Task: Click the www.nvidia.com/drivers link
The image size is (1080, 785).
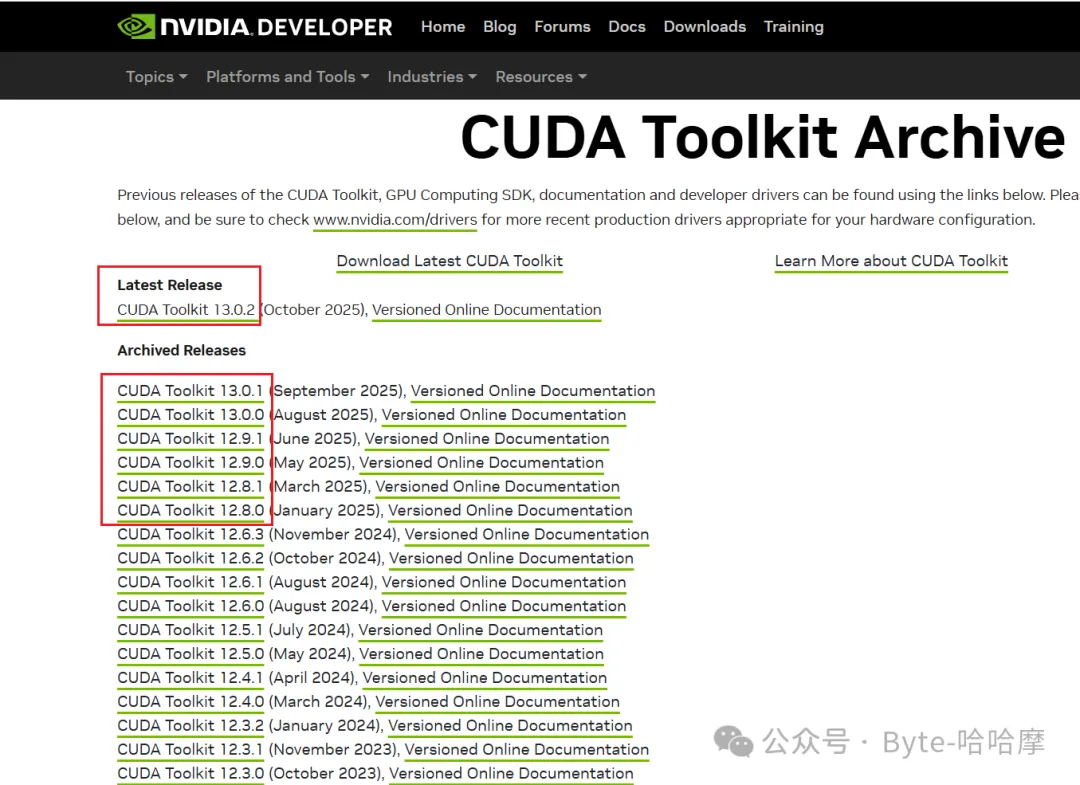Action: click(x=395, y=220)
